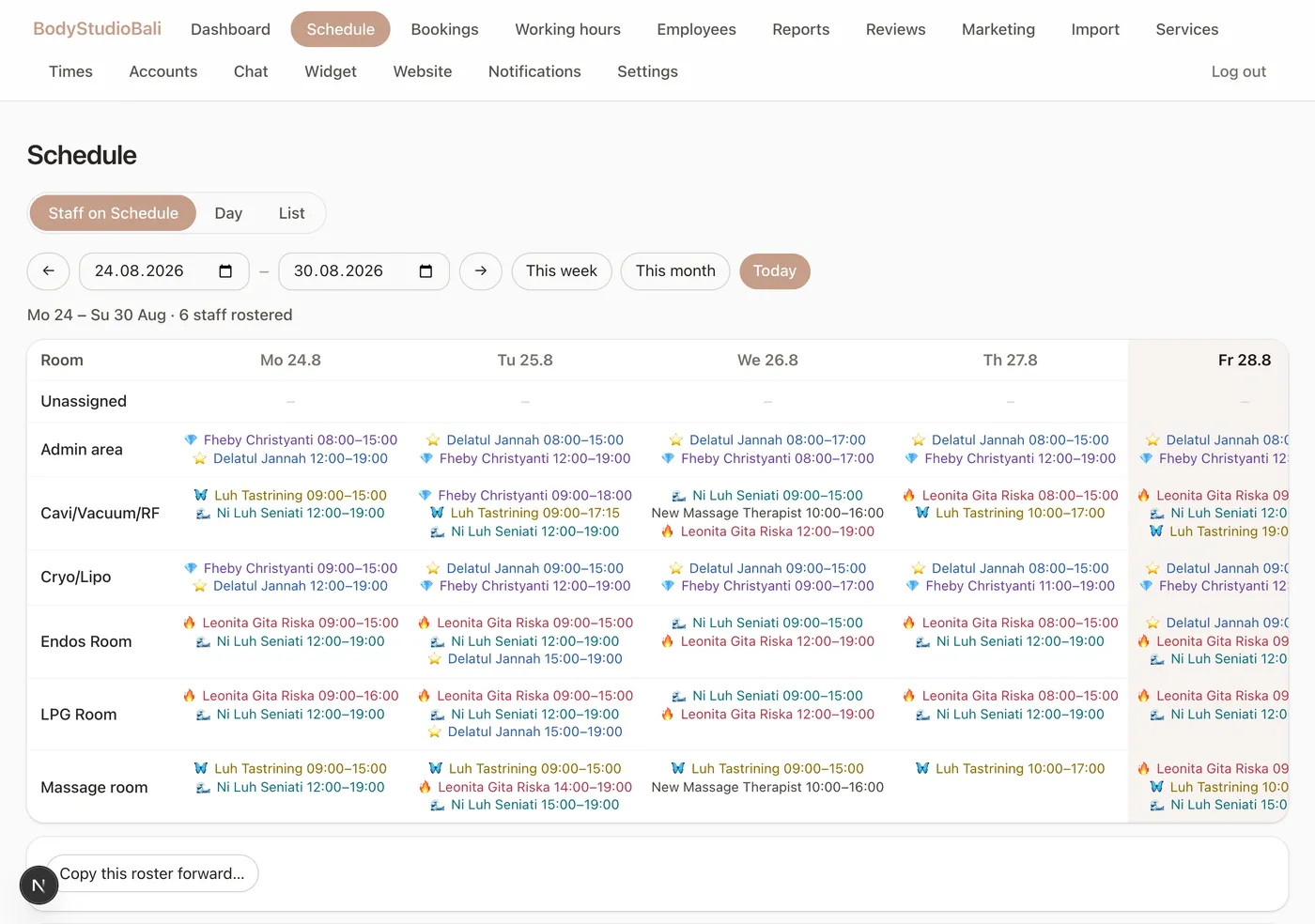Click Log out
The height and width of the screenshot is (924, 1315).
click(1238, 71)
